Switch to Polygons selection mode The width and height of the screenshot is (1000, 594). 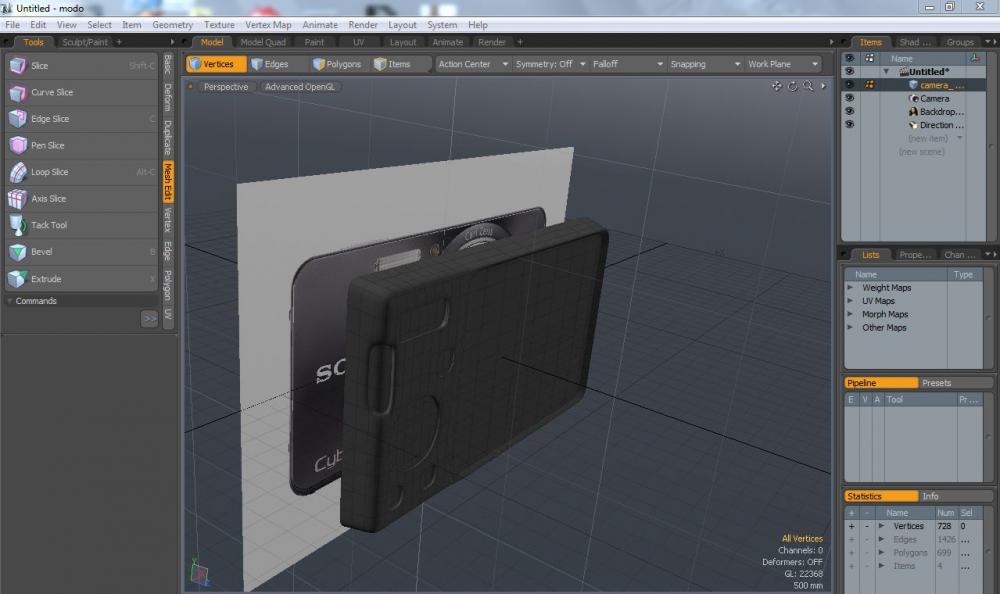click(337, 64)
